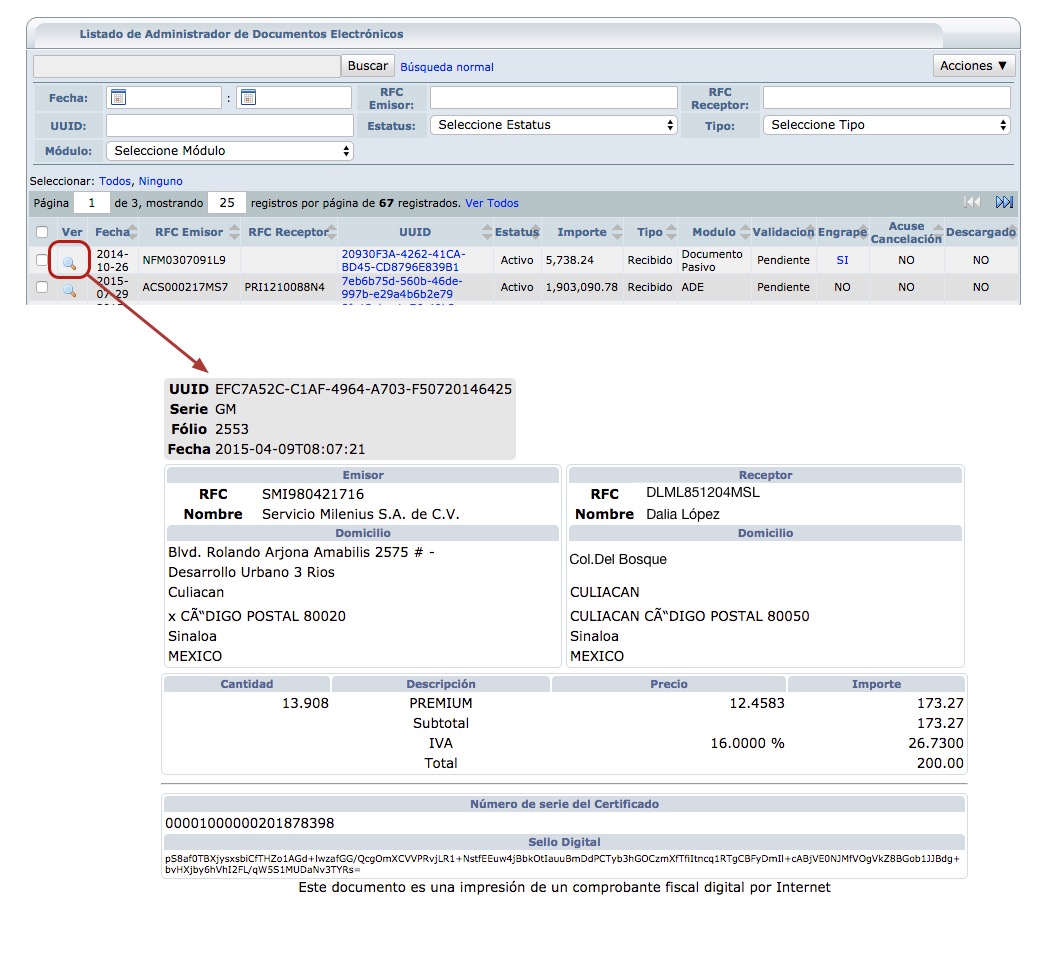
Task: Click certificate number 00001000000201878398
Action: [x=249, y=823]
